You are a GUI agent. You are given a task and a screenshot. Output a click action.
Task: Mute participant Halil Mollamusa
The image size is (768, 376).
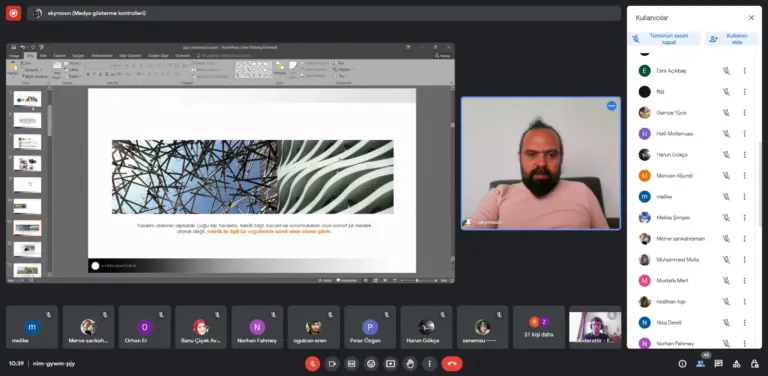[x=726, y=134]
